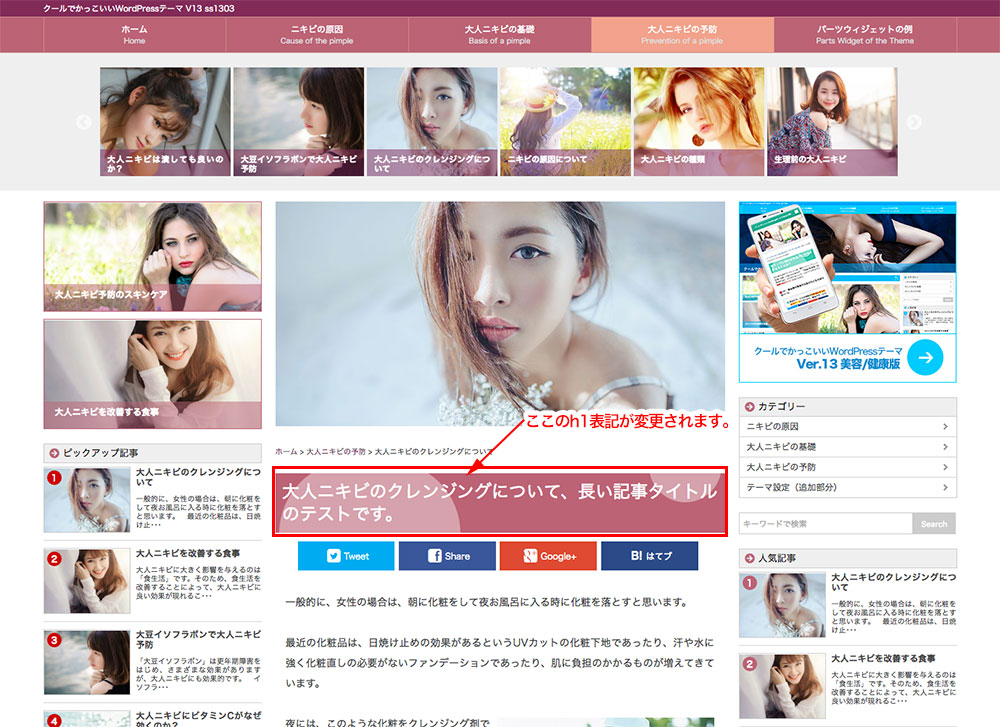Screen dimensions: 1000x727
Task: Click the はてブ share button
Action: point(649,556)
